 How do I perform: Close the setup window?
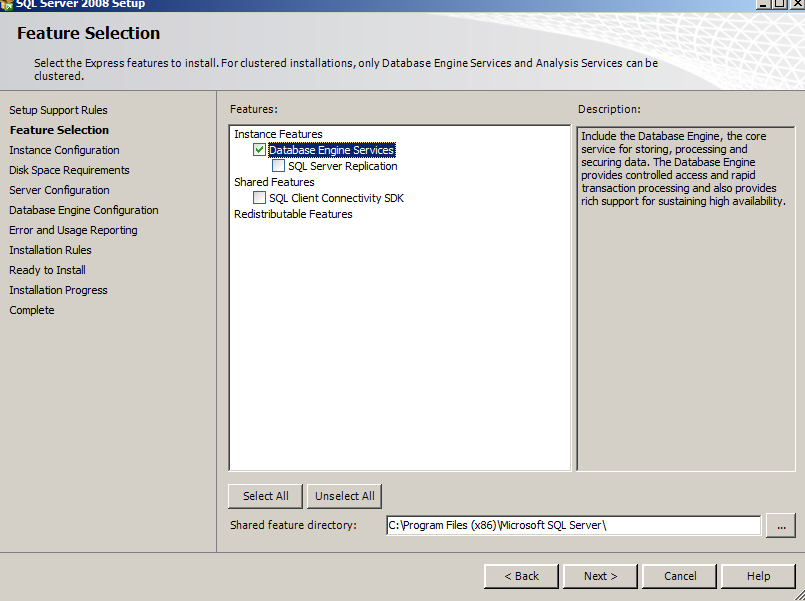click(795, 4)
